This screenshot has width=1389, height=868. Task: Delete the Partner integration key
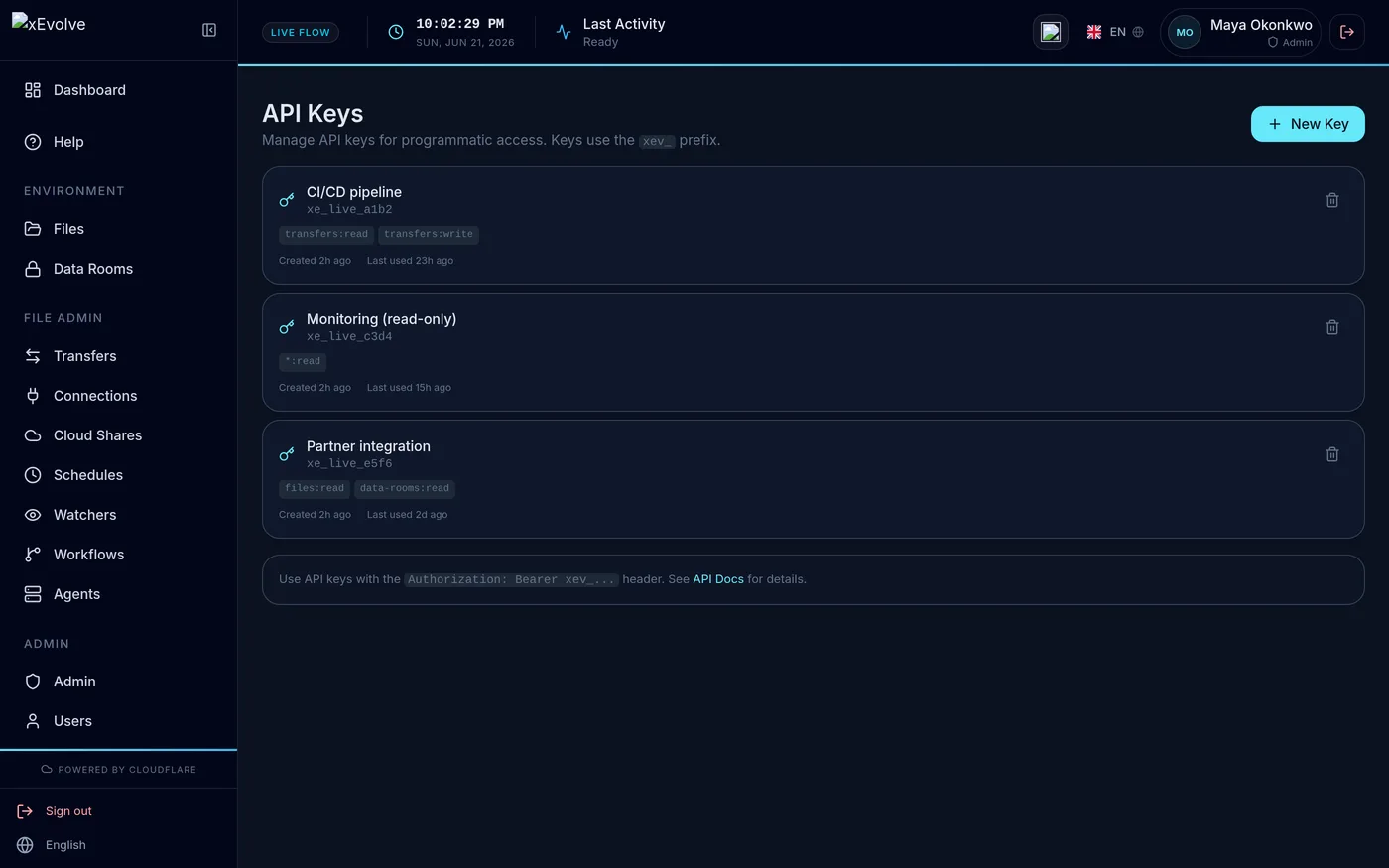point(1332,454)
